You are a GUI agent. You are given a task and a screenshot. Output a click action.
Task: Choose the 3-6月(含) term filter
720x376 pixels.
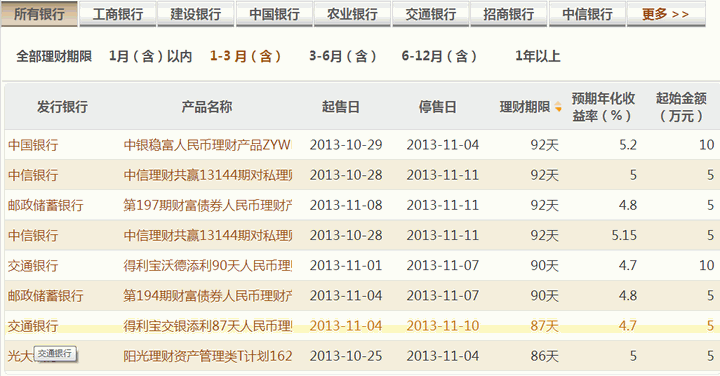343,56
